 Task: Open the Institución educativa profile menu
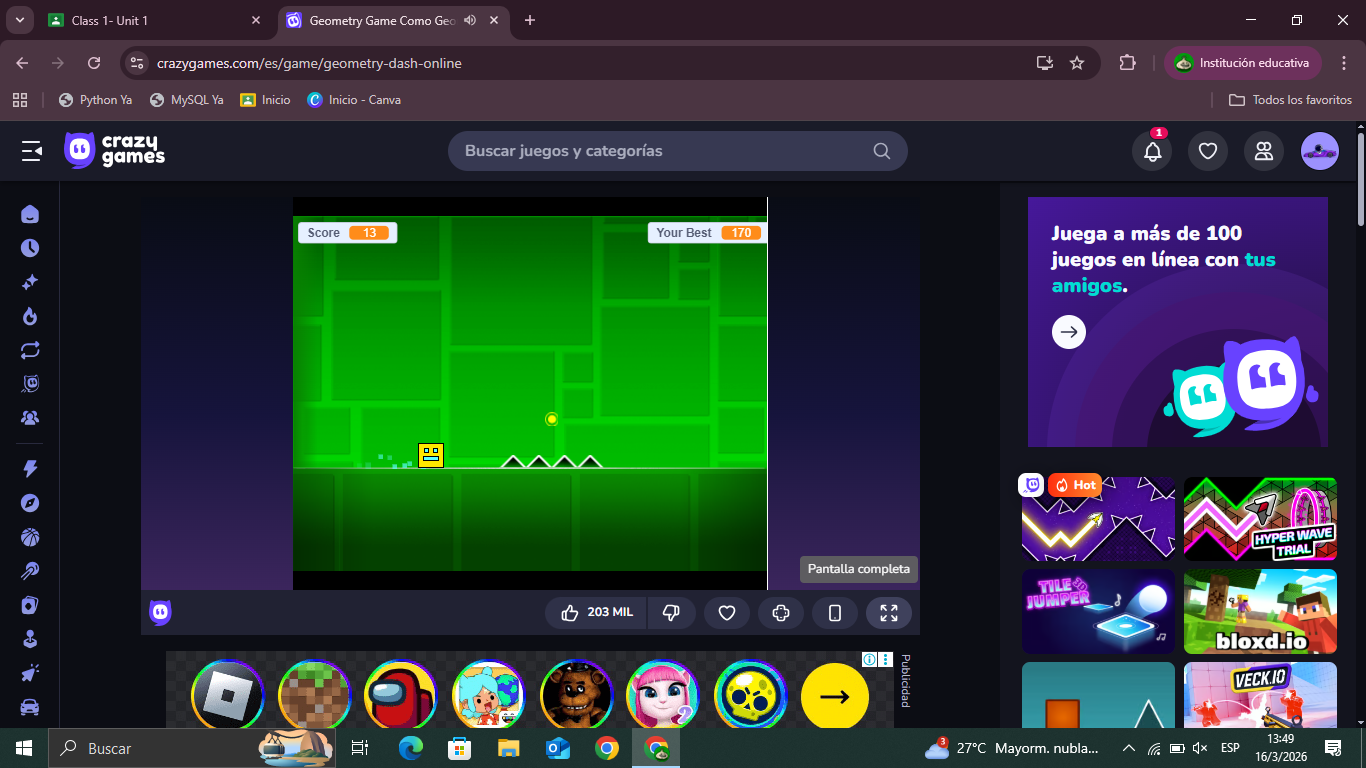pyautogui.click(x=1242, y=63)
